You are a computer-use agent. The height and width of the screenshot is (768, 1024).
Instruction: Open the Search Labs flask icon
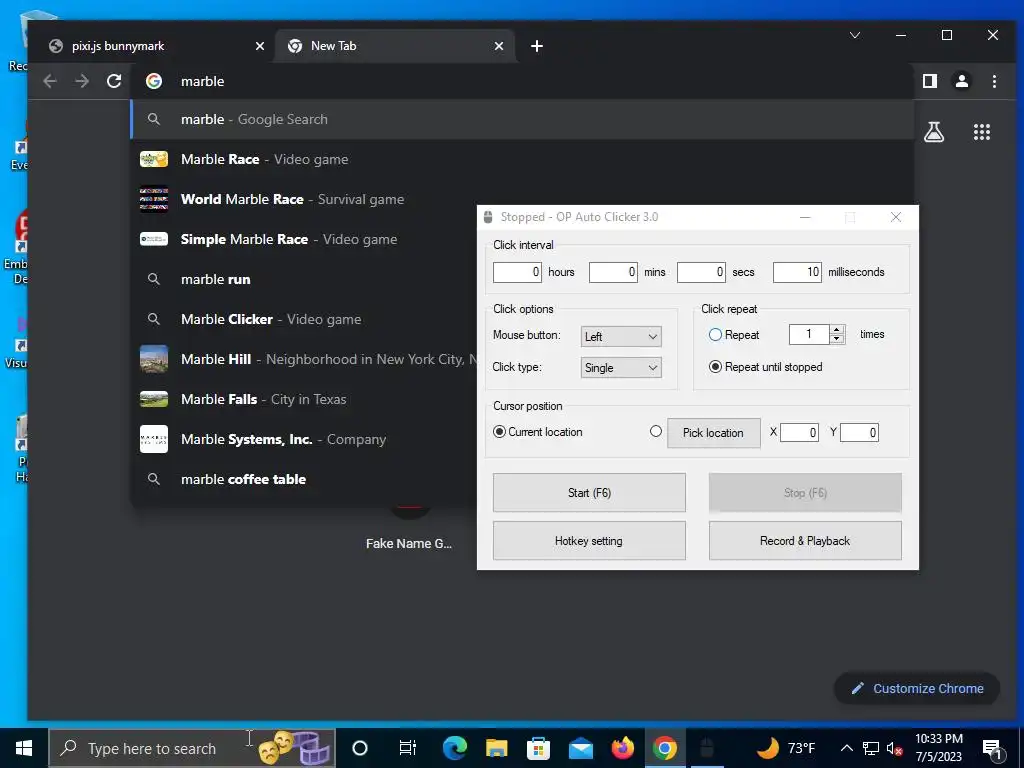point(934,133)
